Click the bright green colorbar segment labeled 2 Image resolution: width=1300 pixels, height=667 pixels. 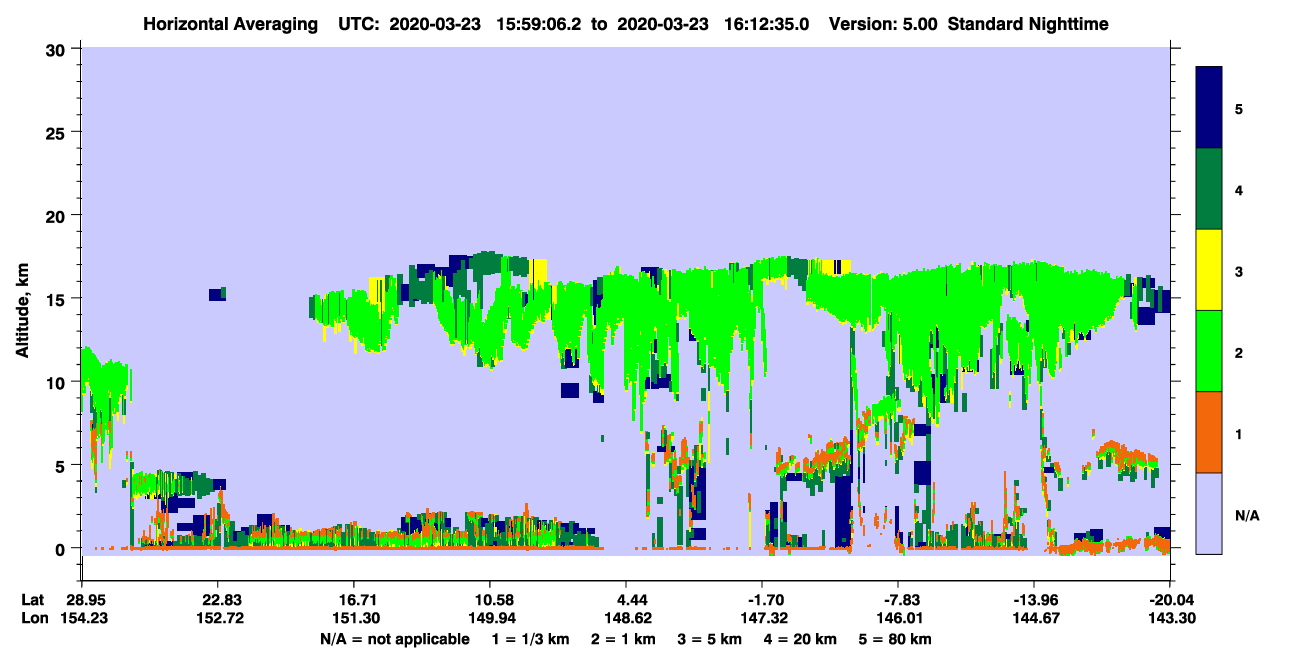coord(1209,351)
